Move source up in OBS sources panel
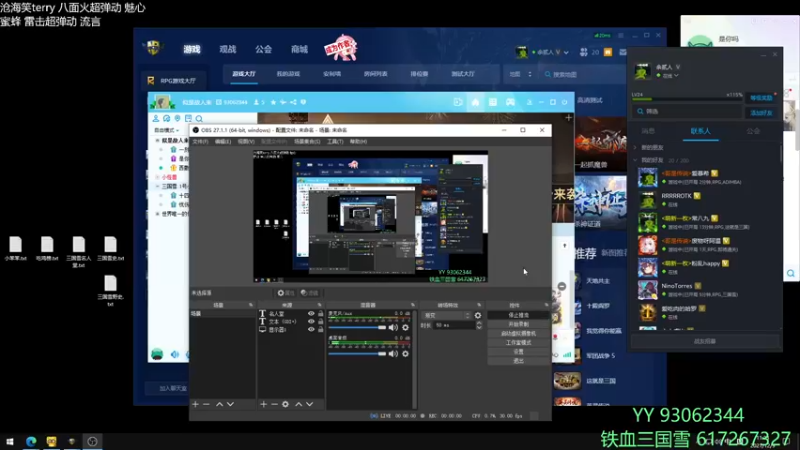The image size is (800, 450). pos(298,404)
